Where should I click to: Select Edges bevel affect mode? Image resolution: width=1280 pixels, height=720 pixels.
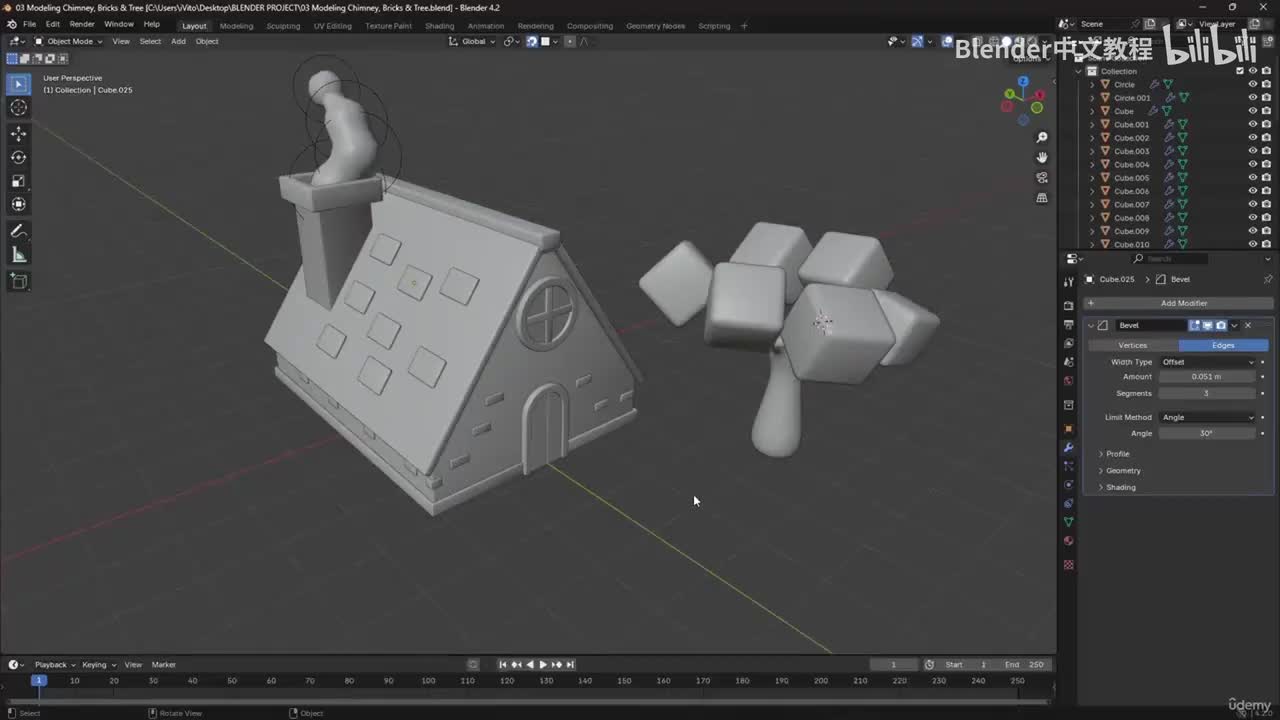1224,345
